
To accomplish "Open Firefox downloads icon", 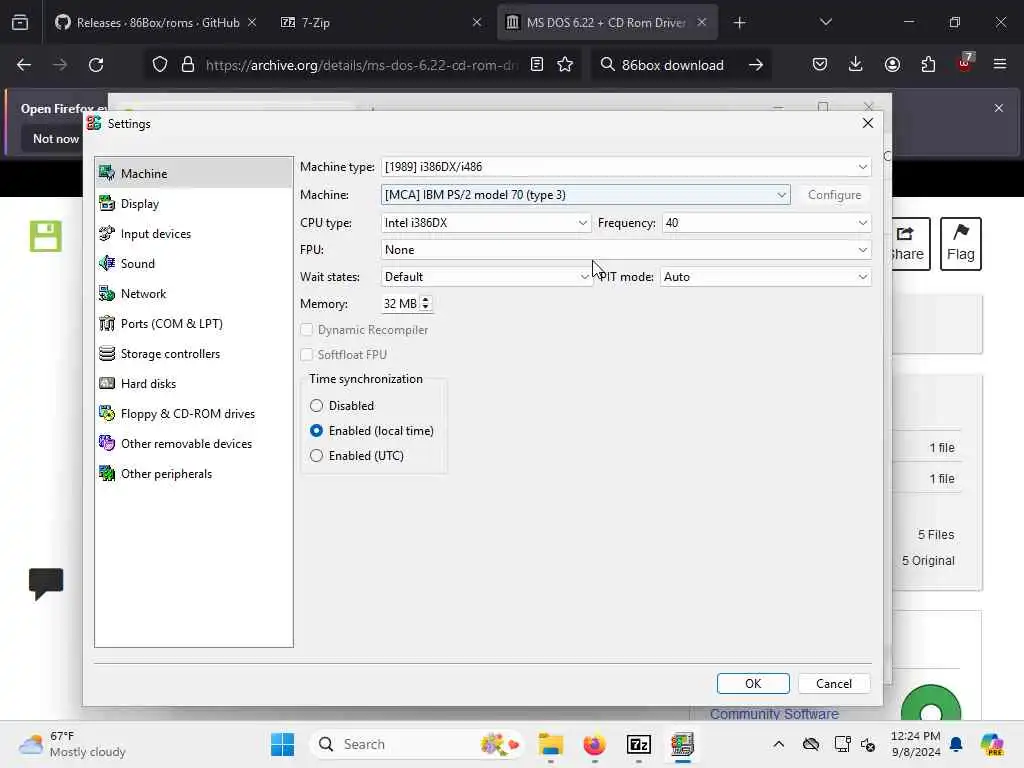I will point(856,65).
